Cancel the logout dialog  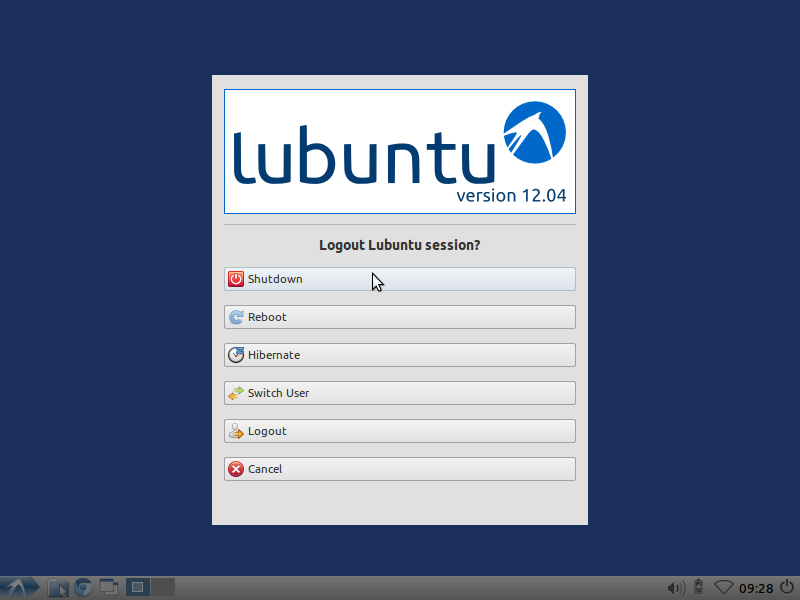(399, 469)
